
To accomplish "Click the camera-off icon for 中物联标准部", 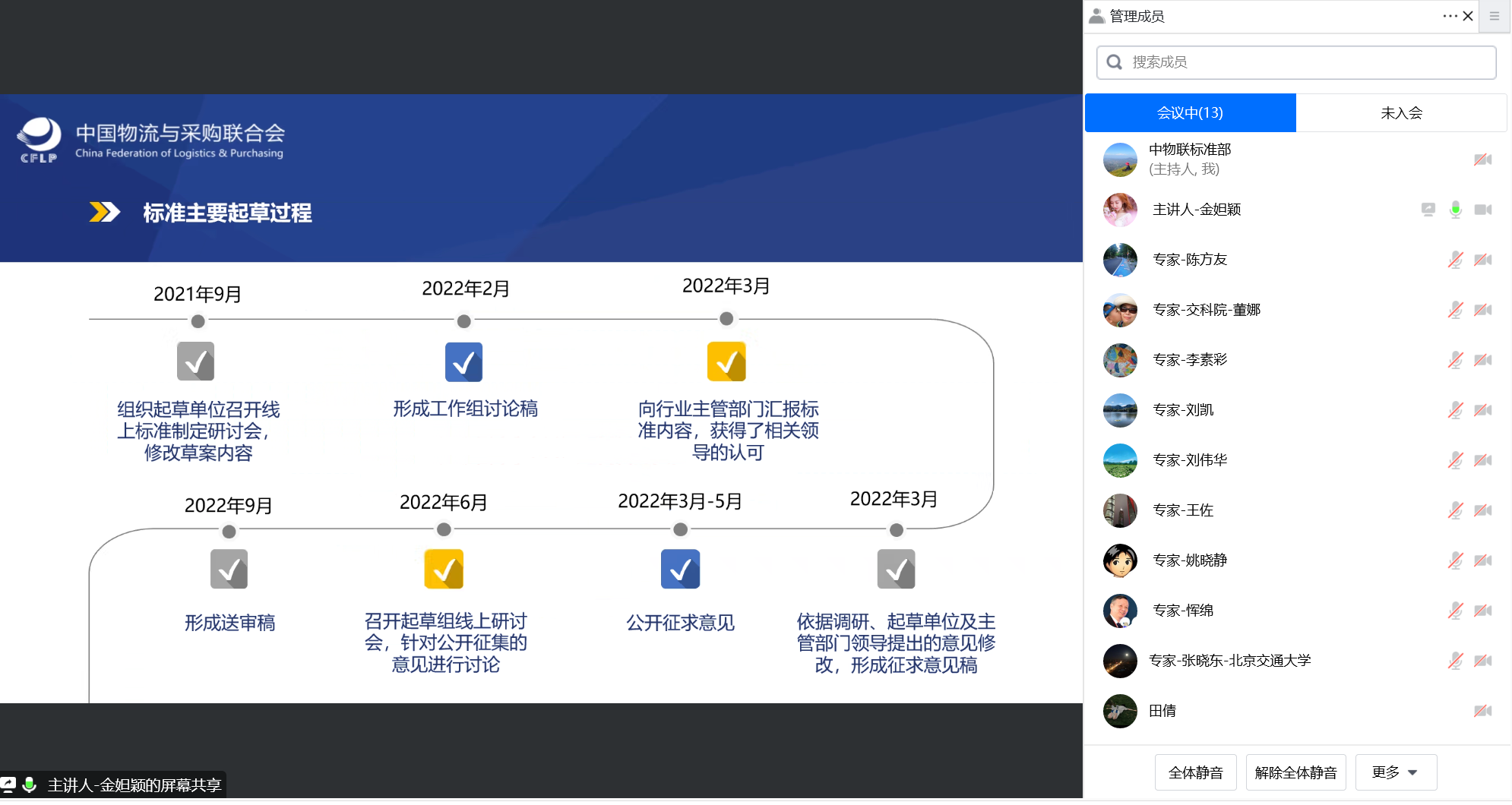I will click(1482, 159).
